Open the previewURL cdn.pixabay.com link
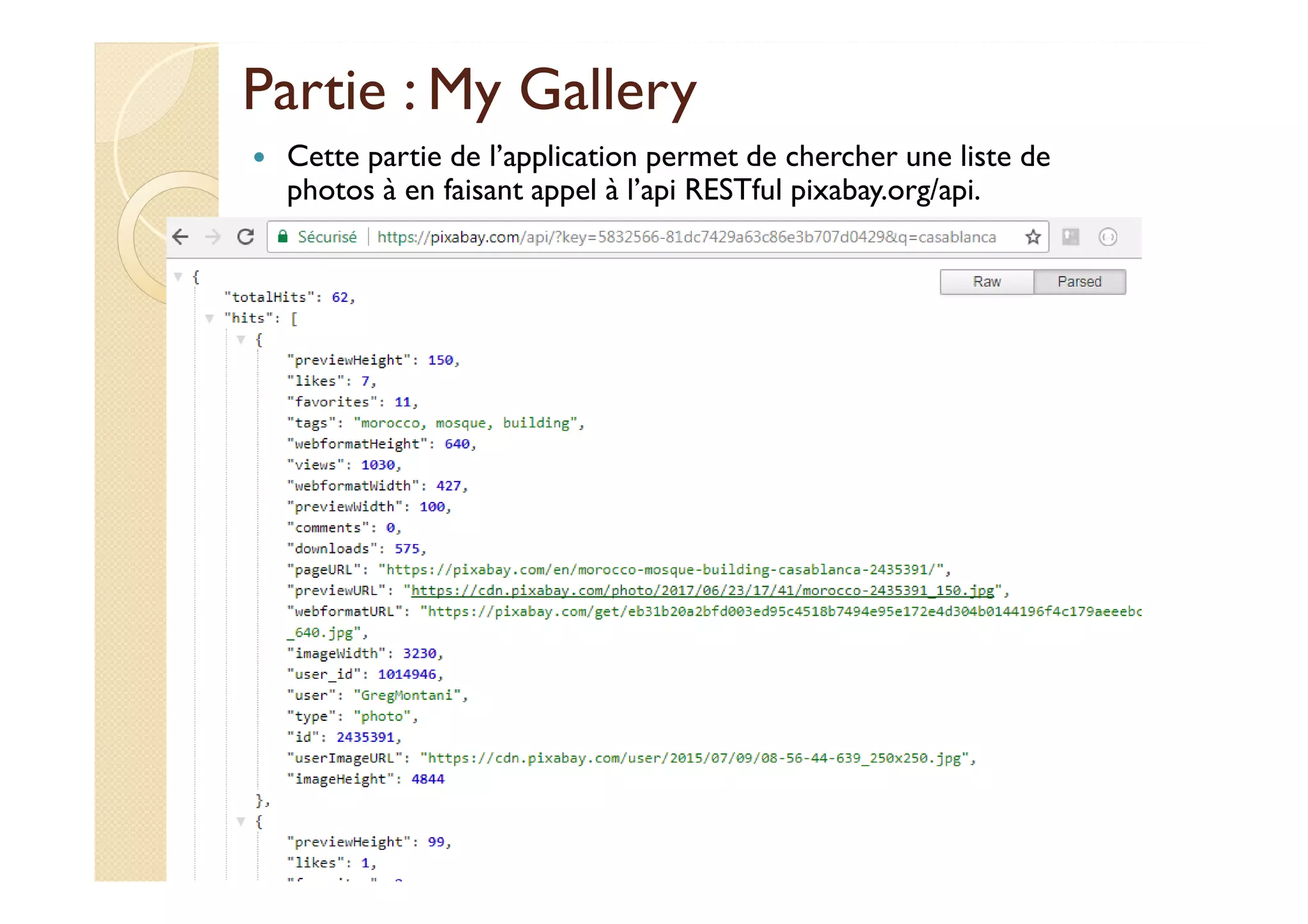 [x=703, y=591]
